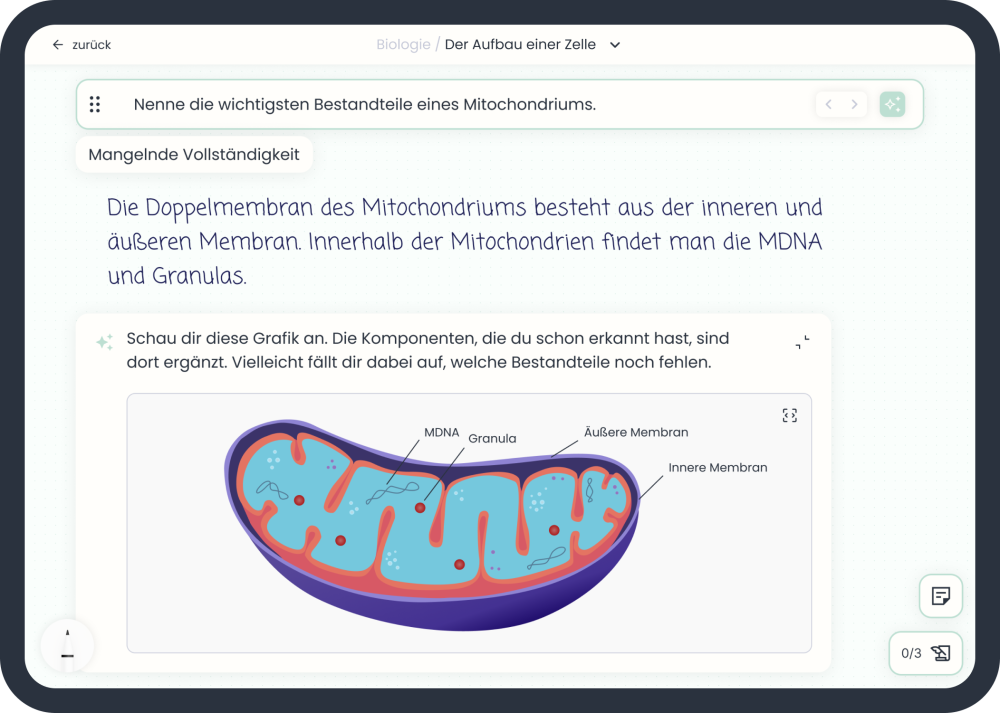Image resolution: width=1000 pixels, height=713 pixels.
Task: Navigate to the Biologie breadcrumb
Action: (x=403, y=45)
